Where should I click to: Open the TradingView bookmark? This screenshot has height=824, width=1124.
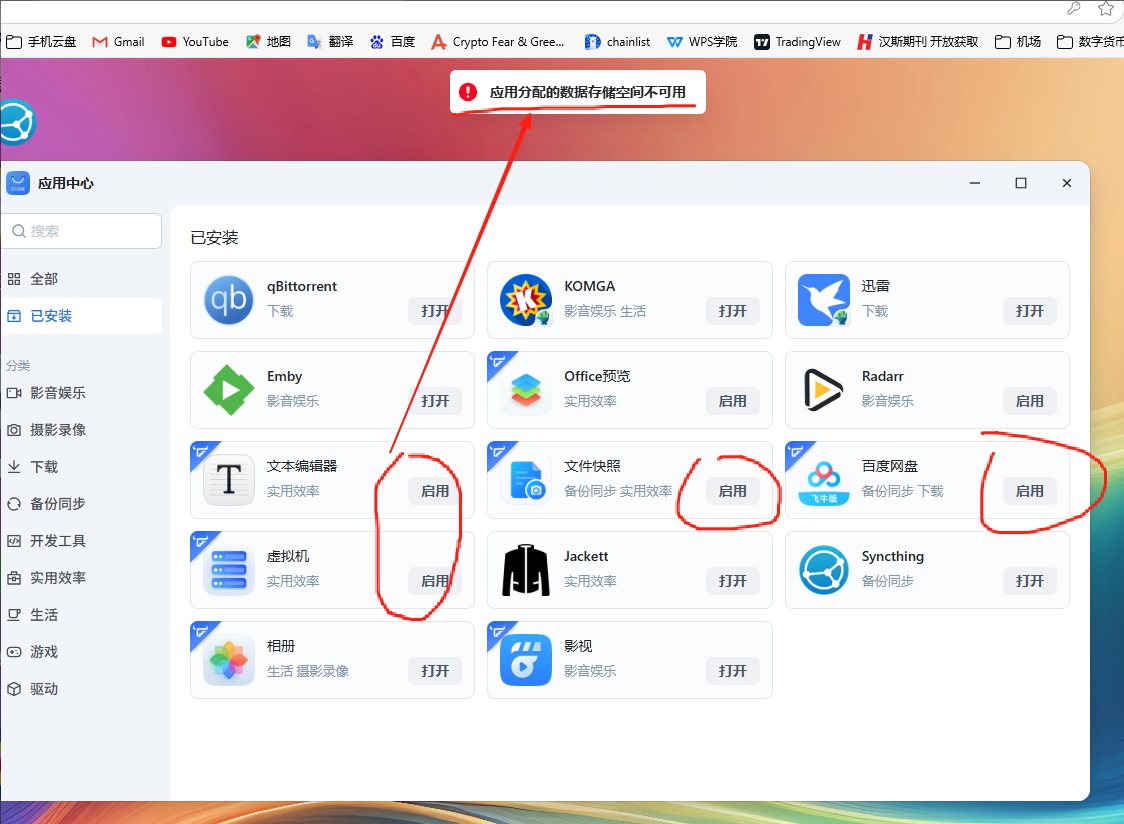pyautogui.click(x=797, y=42)
